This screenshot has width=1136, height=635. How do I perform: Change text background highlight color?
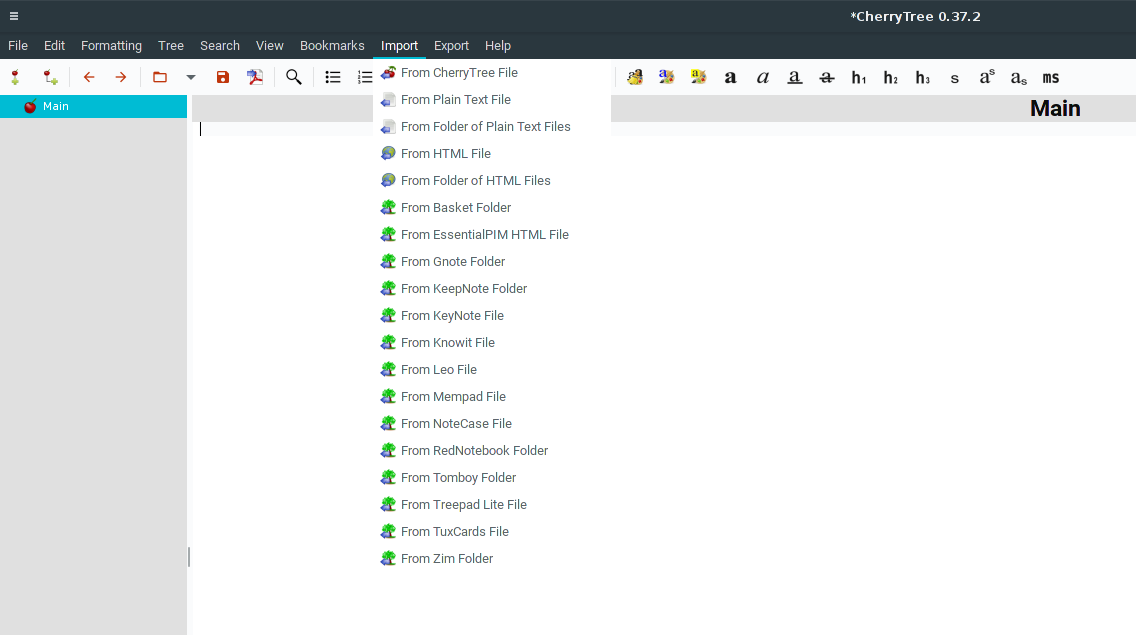[x=698, y=77]
